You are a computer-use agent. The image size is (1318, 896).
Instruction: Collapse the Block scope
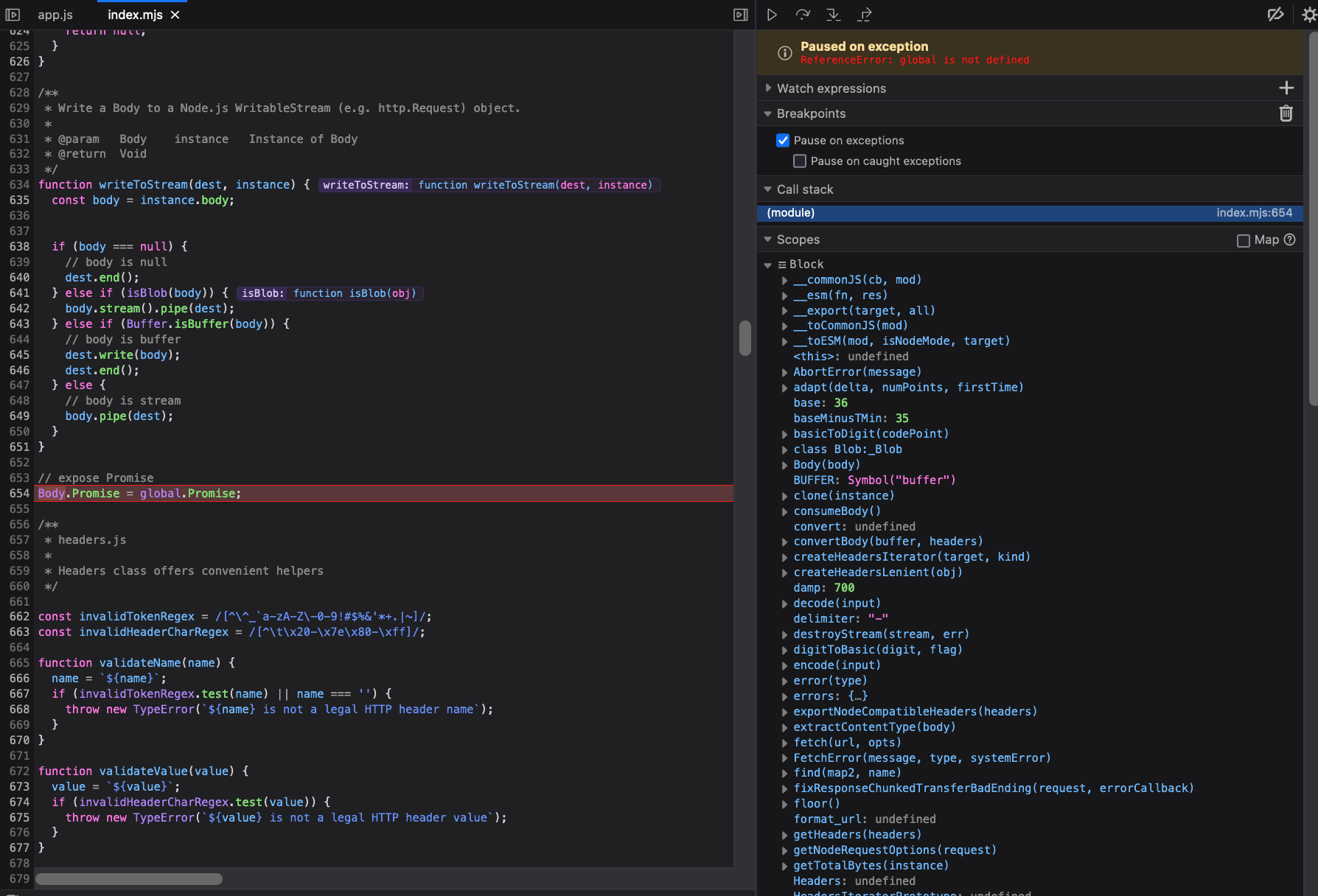(x=768, y=265)
